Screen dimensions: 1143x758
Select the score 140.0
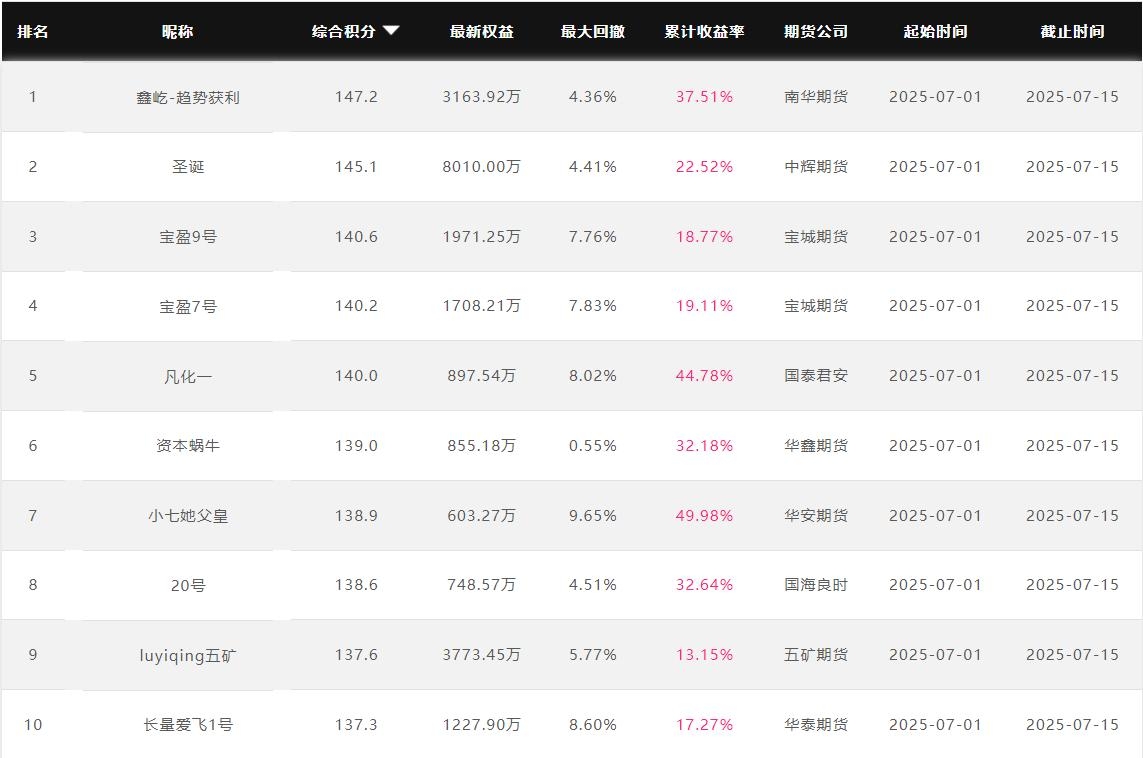coord(356,376)
